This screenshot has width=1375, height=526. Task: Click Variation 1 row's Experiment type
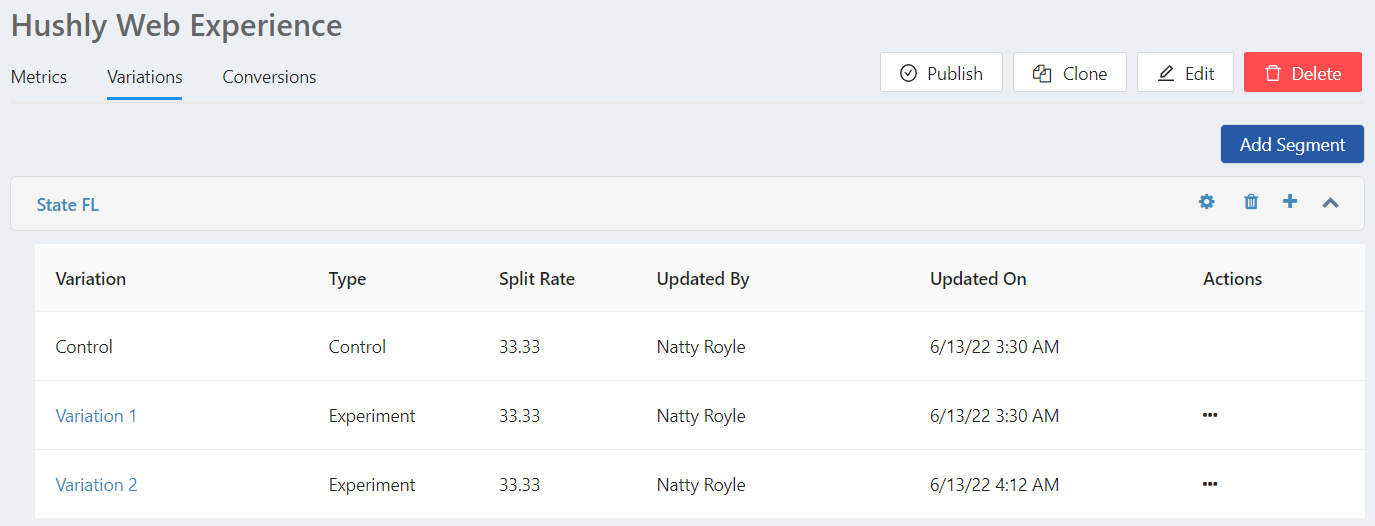(372, 416)
